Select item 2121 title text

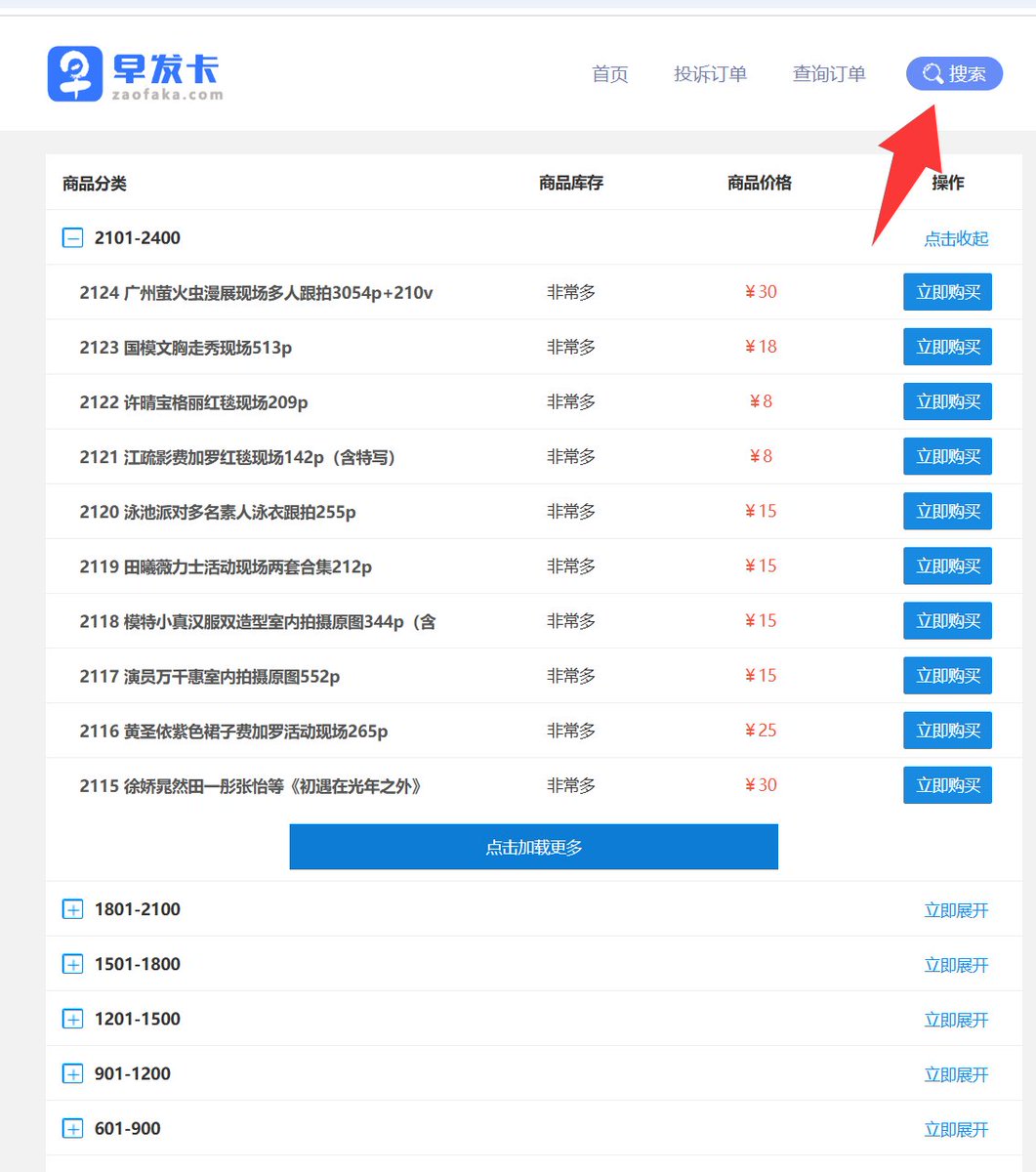point(239,457)
